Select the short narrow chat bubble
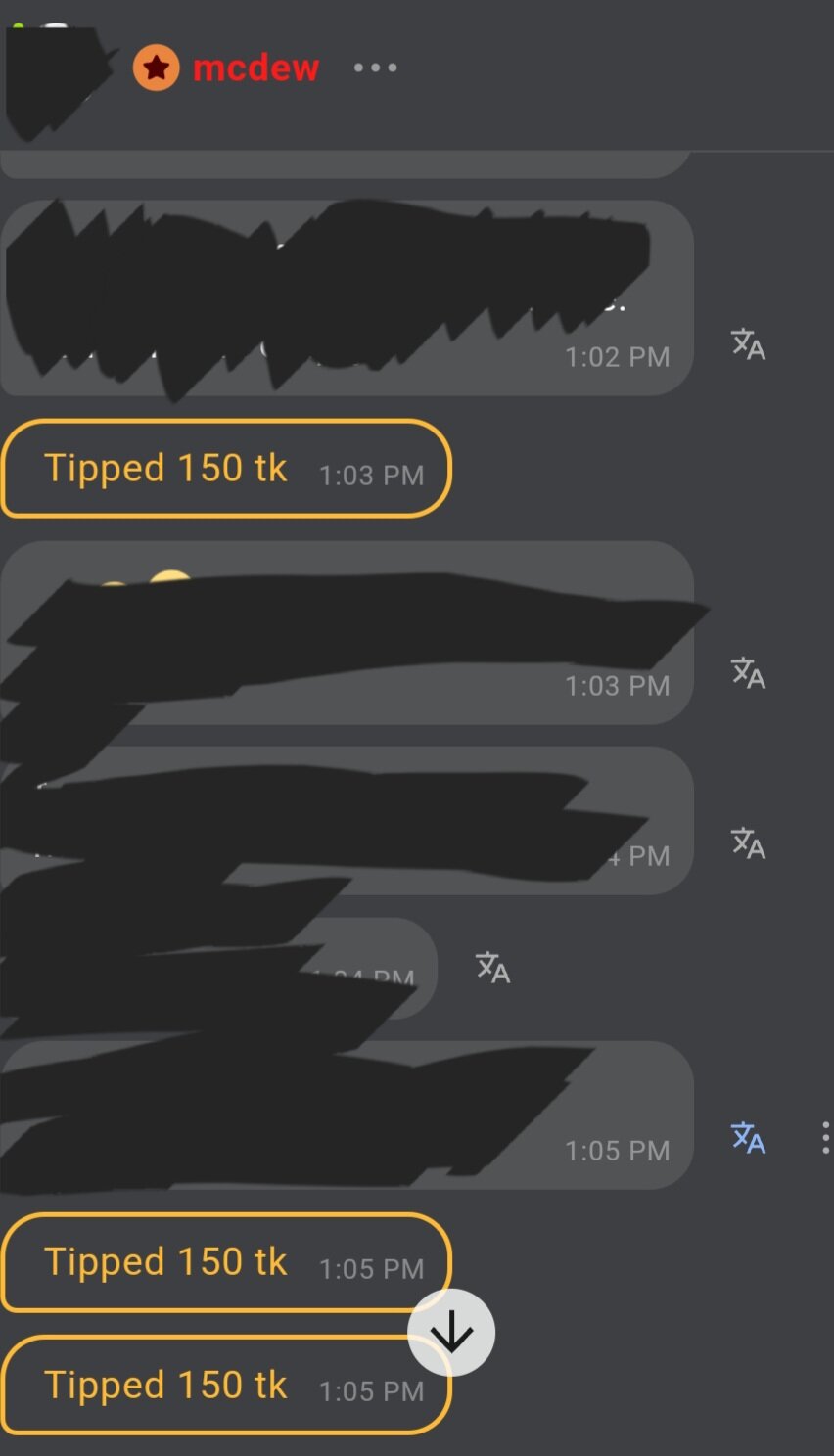 [218, 969]
